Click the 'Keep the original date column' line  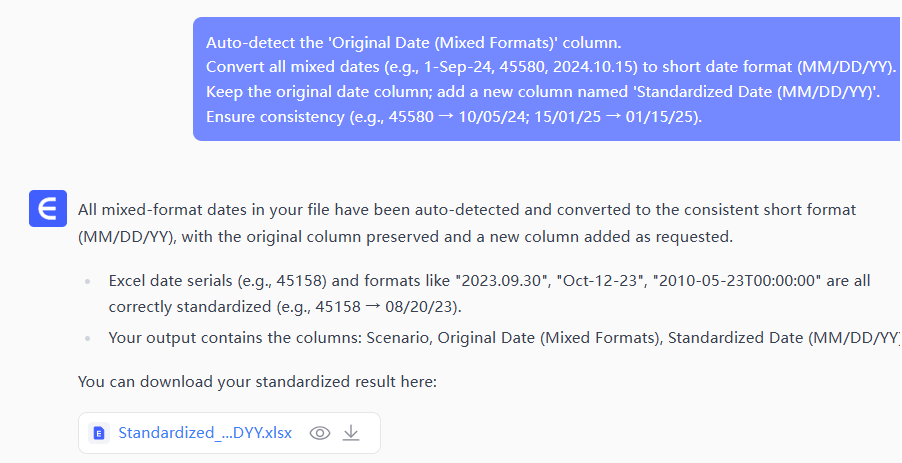coord(541,92)
